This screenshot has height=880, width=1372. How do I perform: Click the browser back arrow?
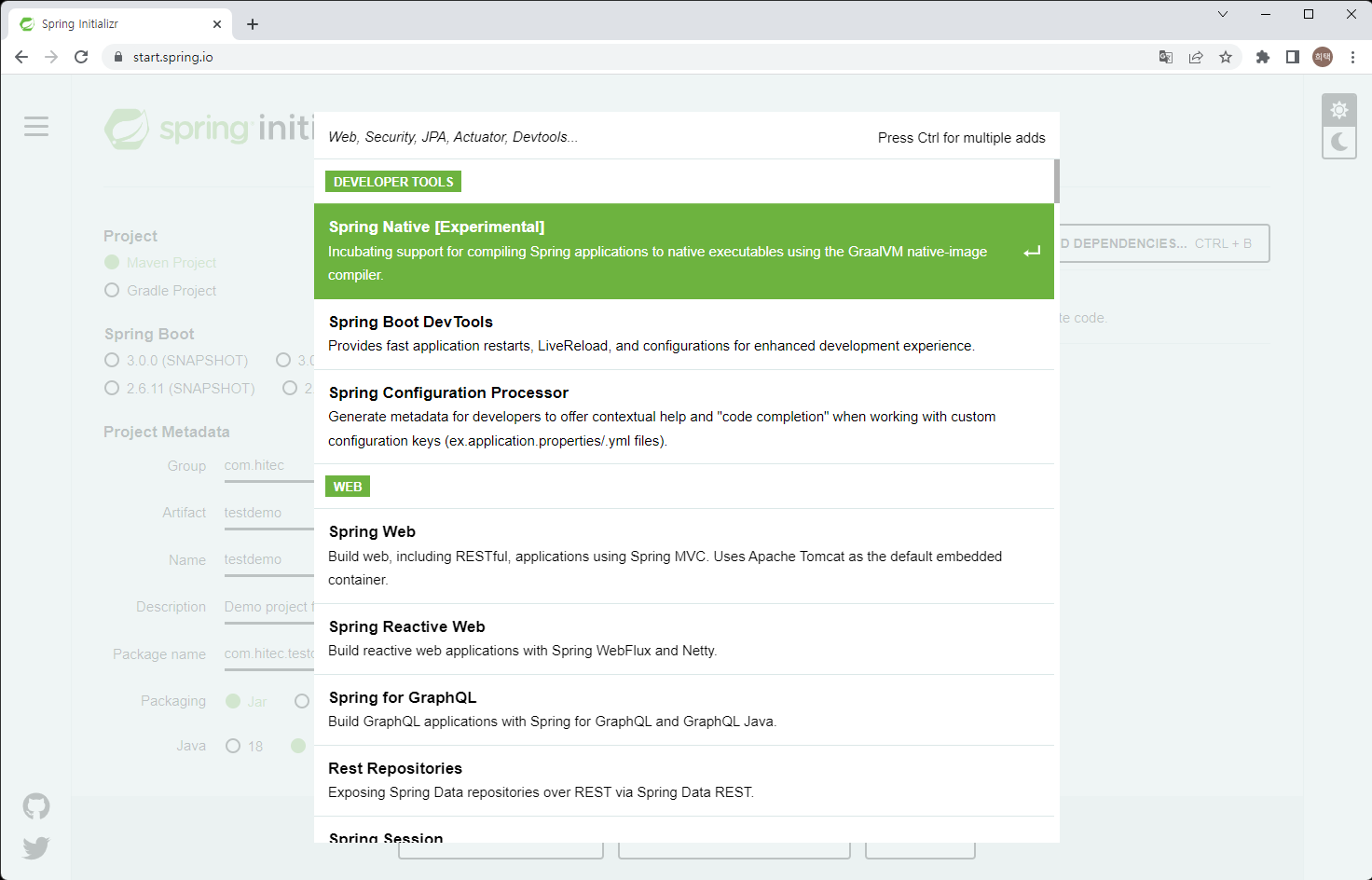click(21, 57)
